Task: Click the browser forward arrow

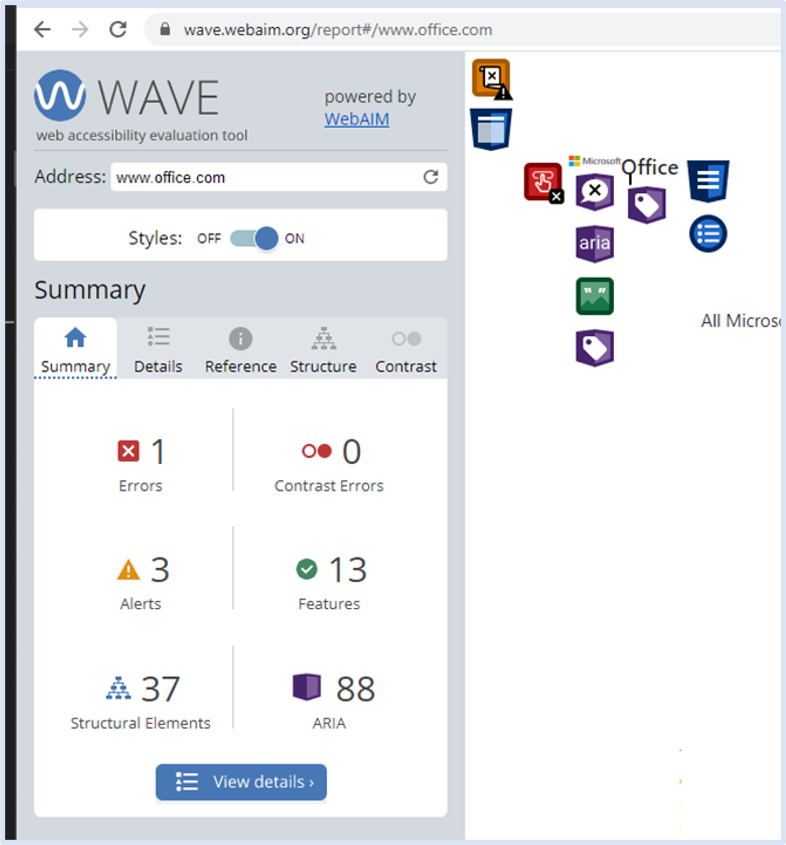Action: [80, 29]
